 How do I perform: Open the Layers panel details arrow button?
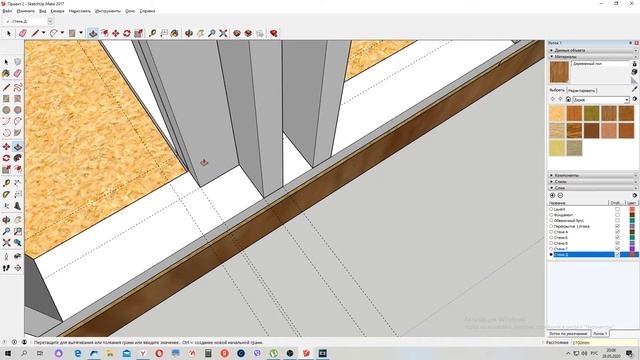coord(634,196)
